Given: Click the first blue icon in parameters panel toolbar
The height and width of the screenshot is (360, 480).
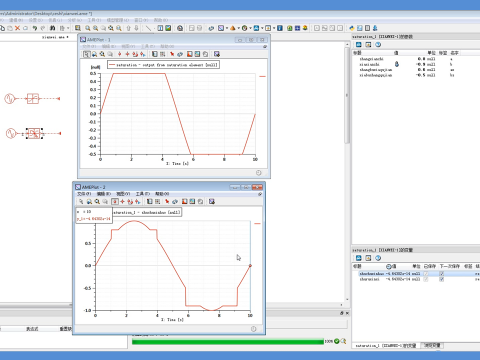Looking at the screenshot, I should point(359,45).
